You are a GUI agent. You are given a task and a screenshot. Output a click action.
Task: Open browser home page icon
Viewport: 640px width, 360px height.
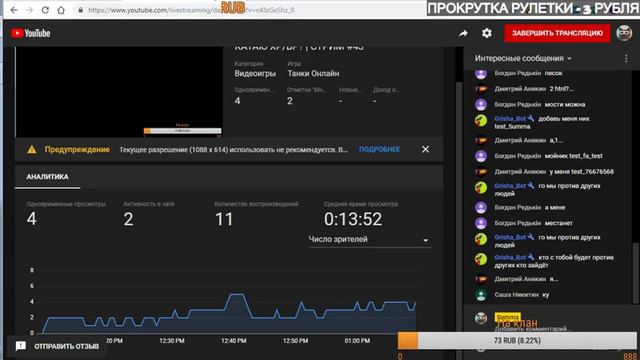tap(61, 10)
